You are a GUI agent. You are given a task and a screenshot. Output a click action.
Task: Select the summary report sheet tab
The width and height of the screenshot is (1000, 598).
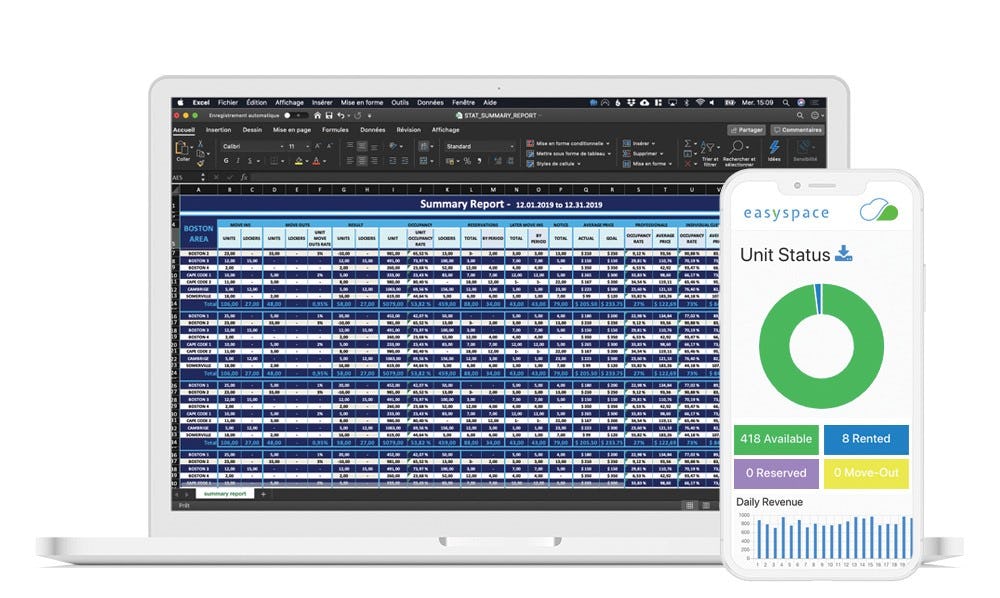point(222,494)
